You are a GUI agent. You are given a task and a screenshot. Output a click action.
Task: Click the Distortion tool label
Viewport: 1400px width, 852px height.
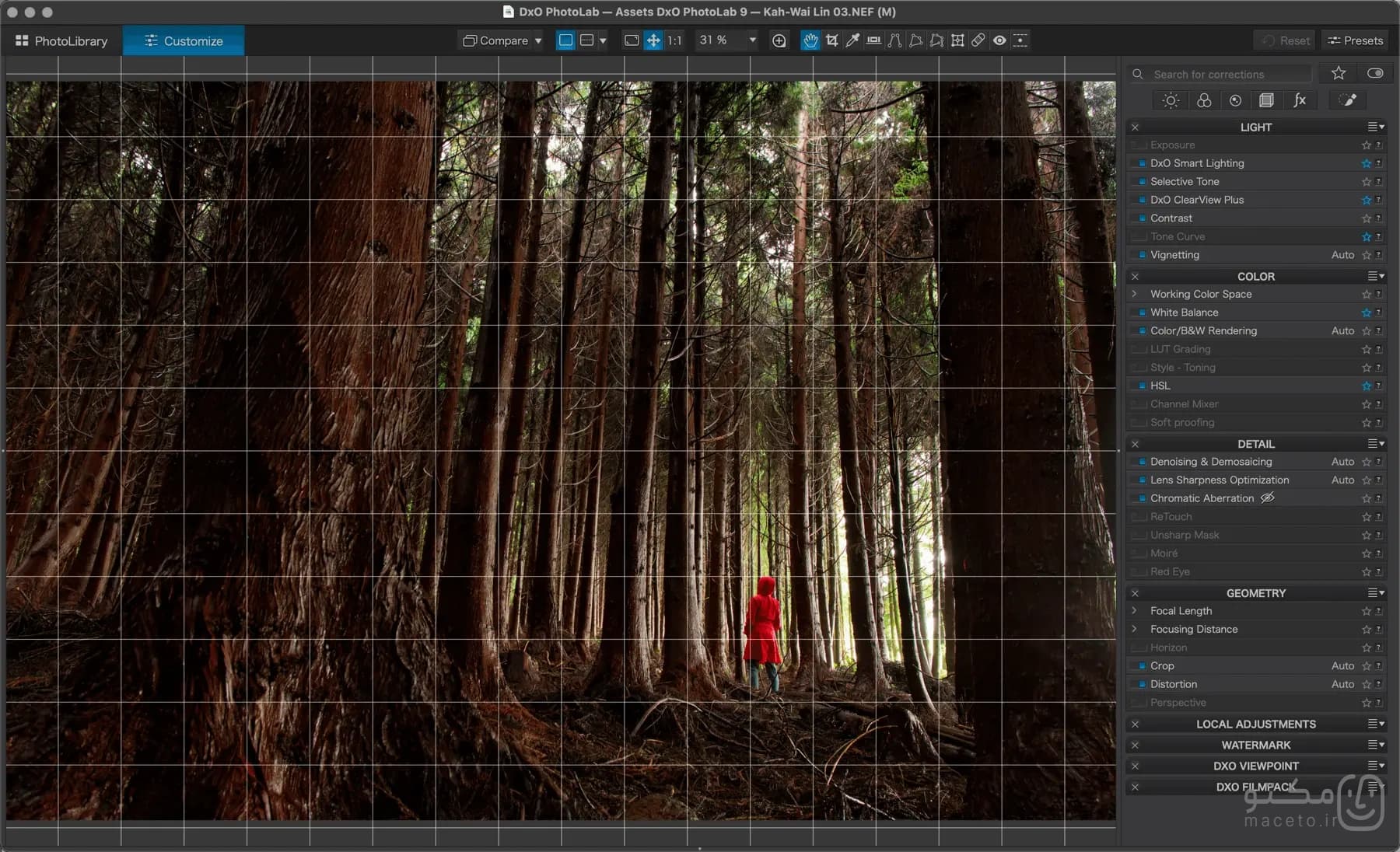click(1173, 684)
